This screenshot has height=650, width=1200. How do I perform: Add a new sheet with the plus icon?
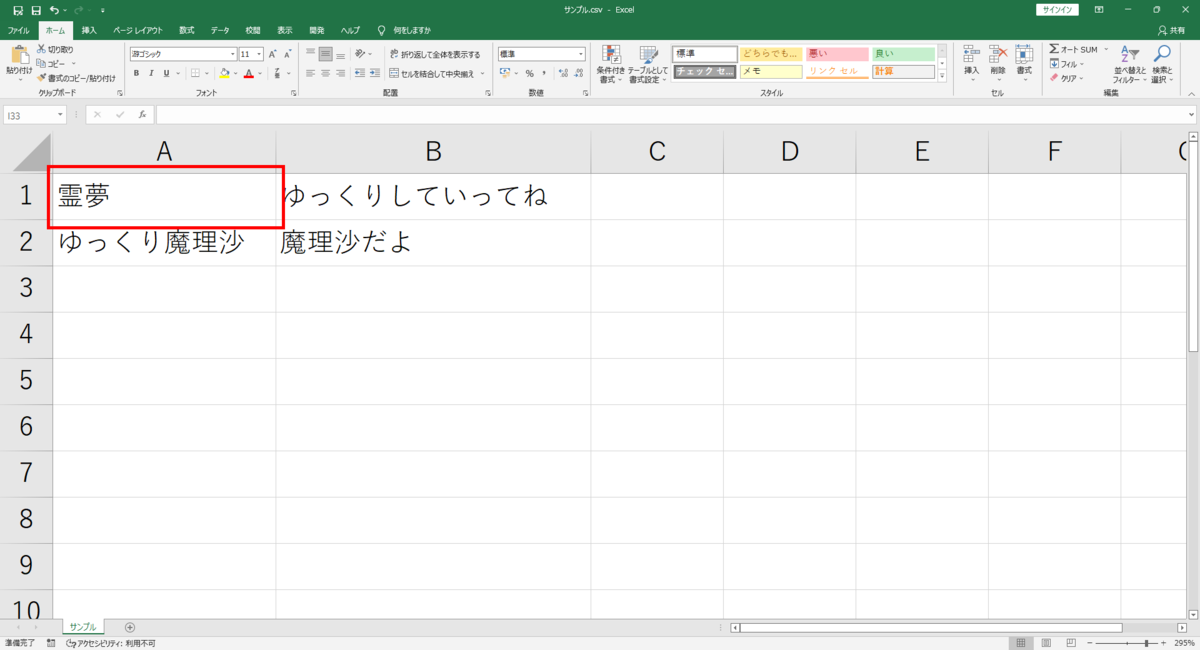[130, 627]
